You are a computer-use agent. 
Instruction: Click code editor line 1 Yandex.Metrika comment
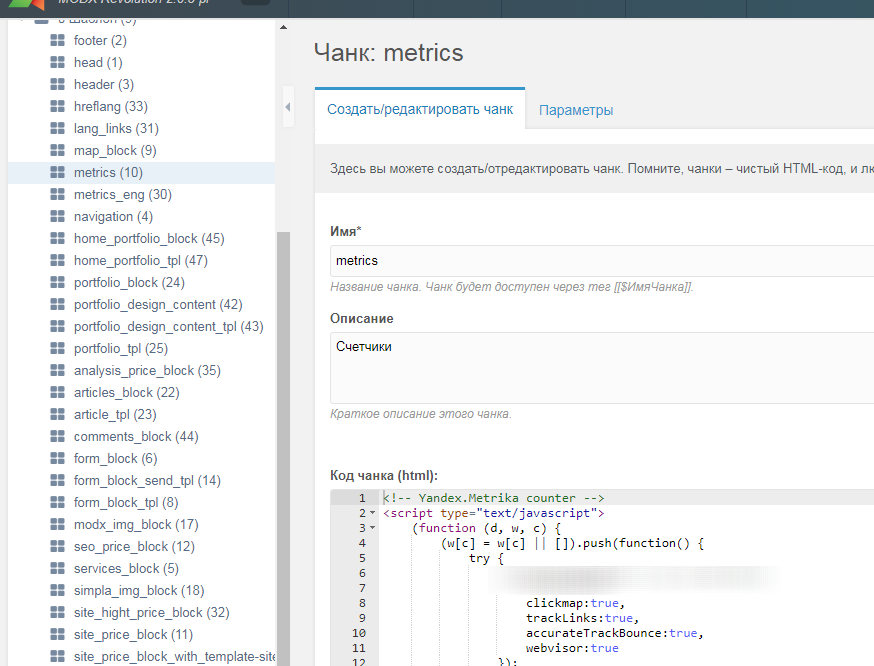point(493,498)
